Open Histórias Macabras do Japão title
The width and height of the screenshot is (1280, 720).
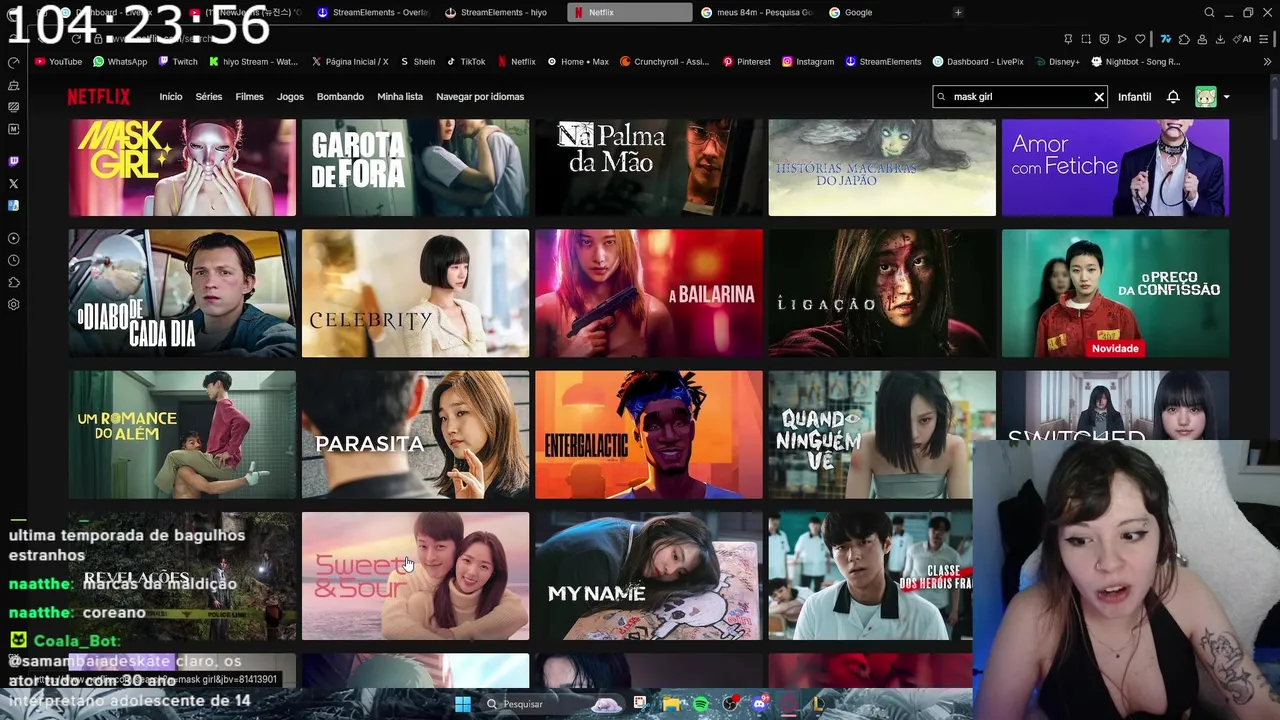click(882, 167)
